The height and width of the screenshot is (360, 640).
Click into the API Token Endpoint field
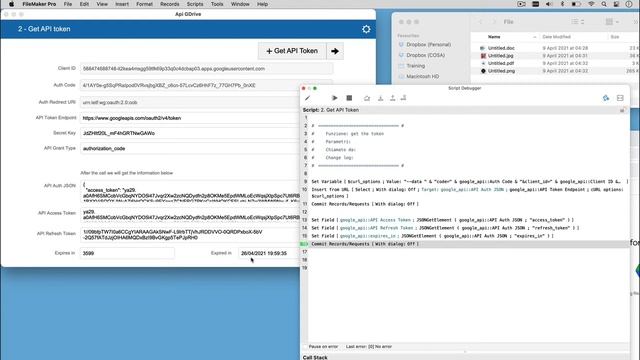pos(190,118)
